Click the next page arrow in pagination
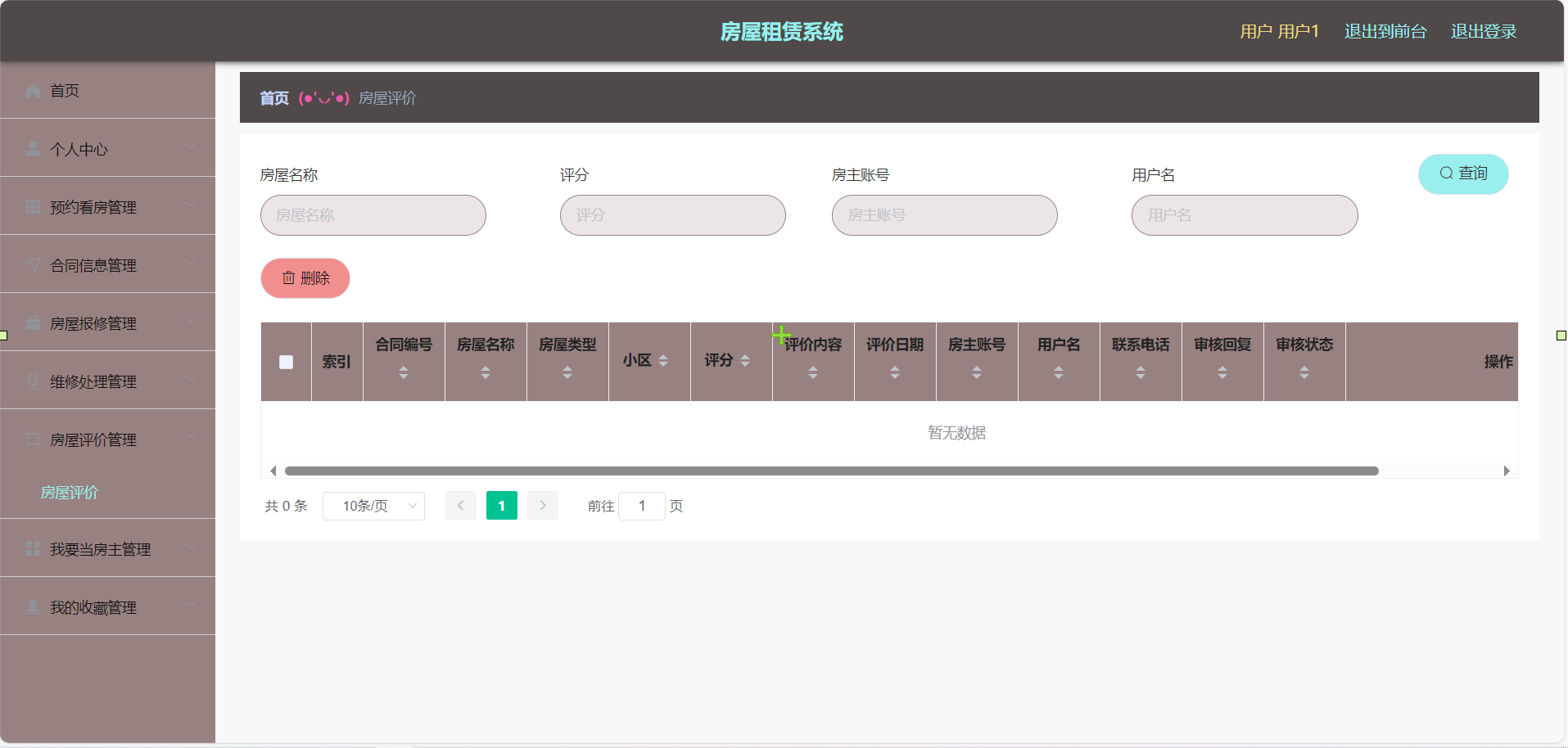Viewport: 1568px width, 748px height. pyautogui.click(x=543, y=506)
